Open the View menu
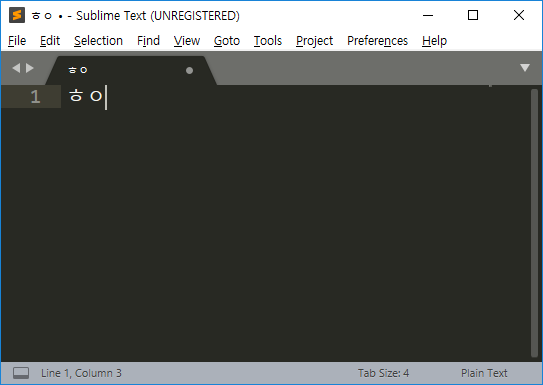This screenshot has height=385, width=543. 187,41
